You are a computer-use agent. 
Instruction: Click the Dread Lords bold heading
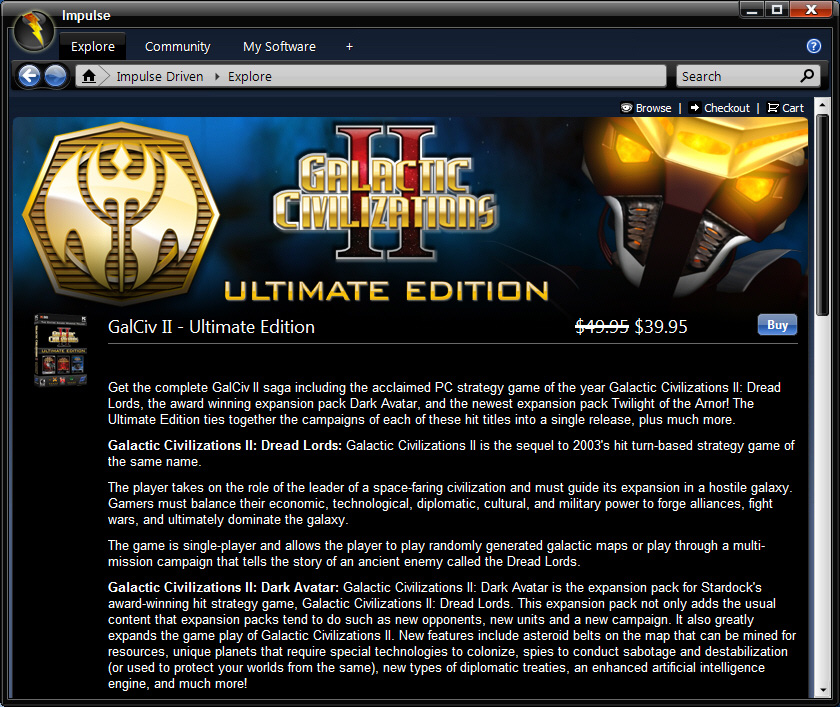click(x=225, y=446)
